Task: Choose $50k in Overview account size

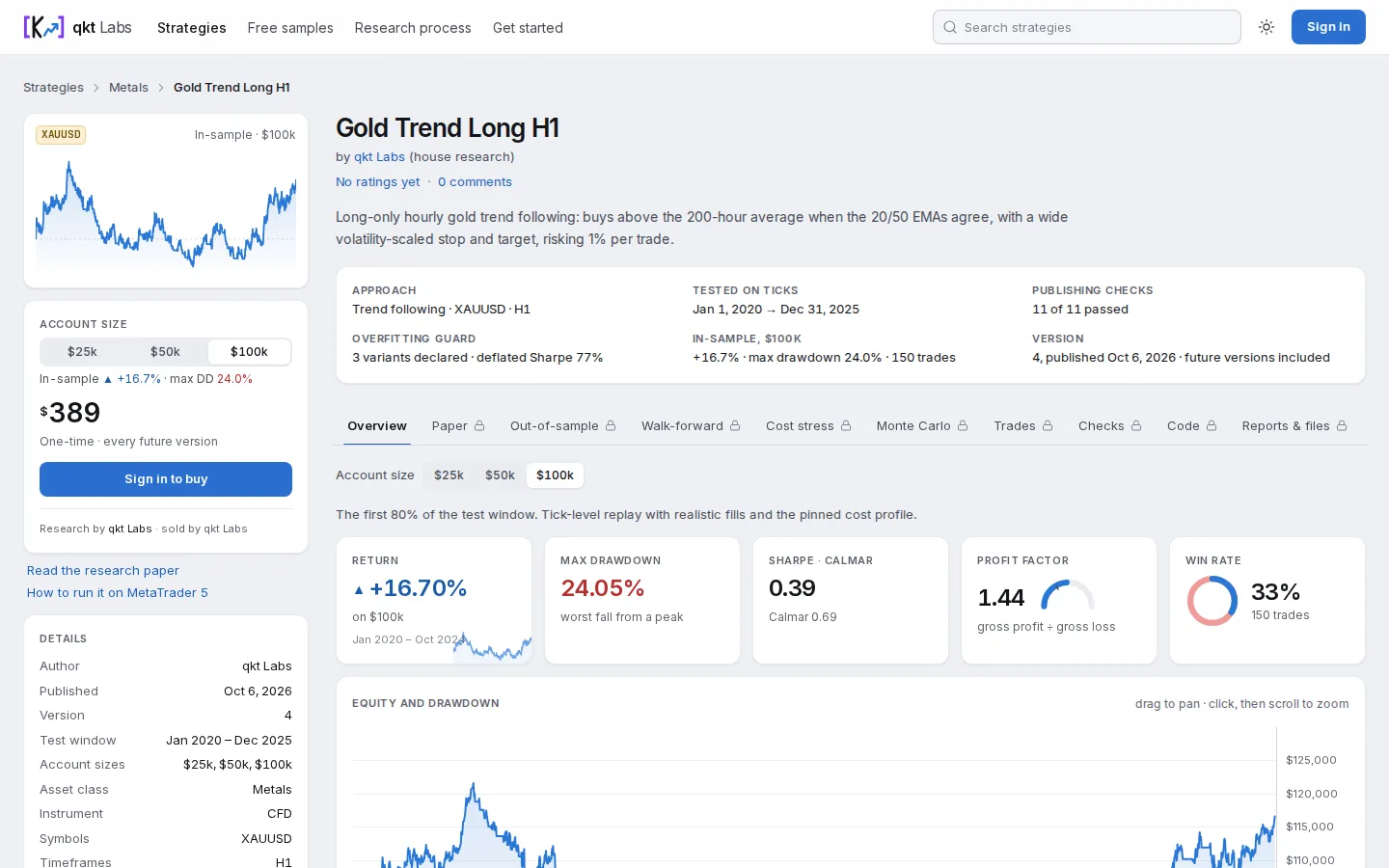Action: click(500, 475)
